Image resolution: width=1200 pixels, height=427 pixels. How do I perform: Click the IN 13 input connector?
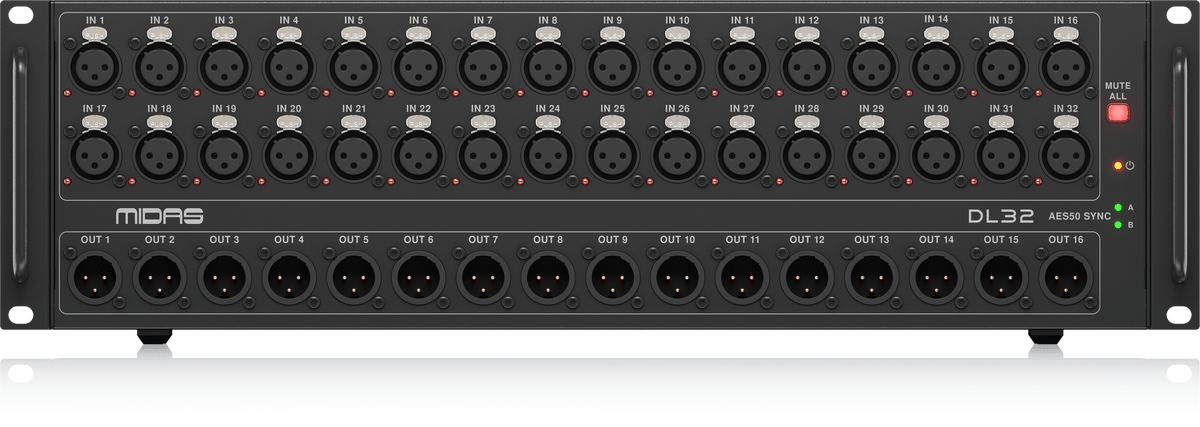pos(871,66)
